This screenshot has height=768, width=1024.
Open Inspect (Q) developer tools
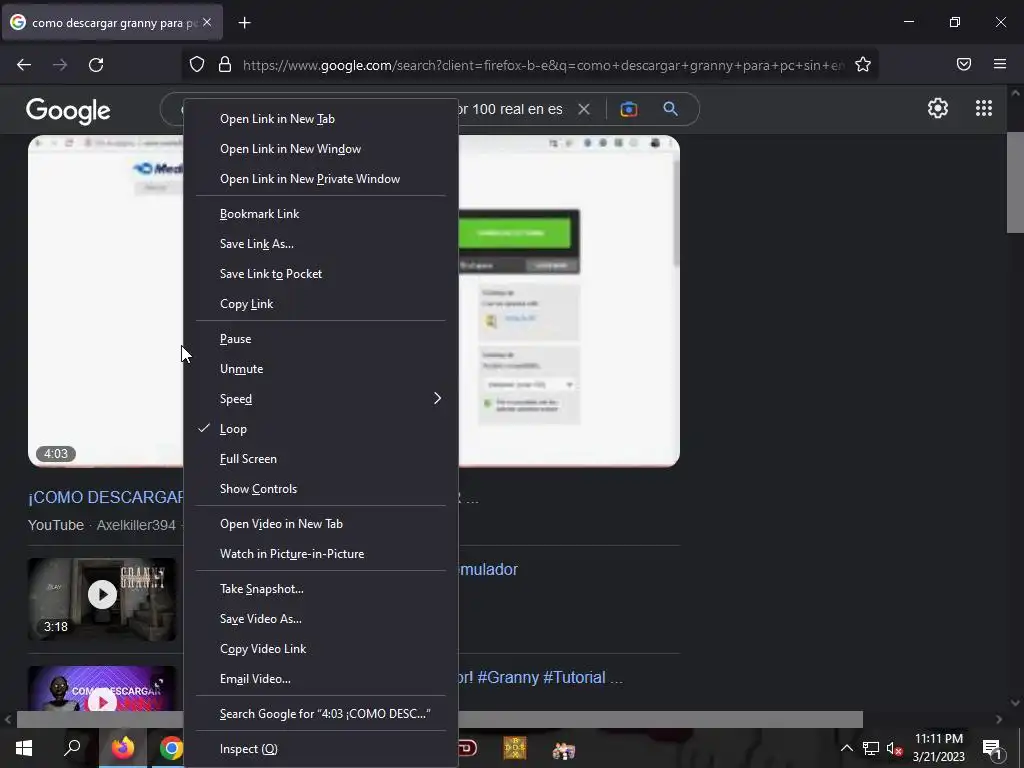tap(321, 749)
